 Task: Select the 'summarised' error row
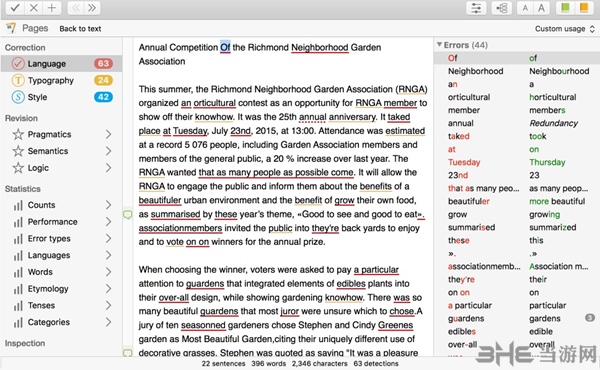517,227
